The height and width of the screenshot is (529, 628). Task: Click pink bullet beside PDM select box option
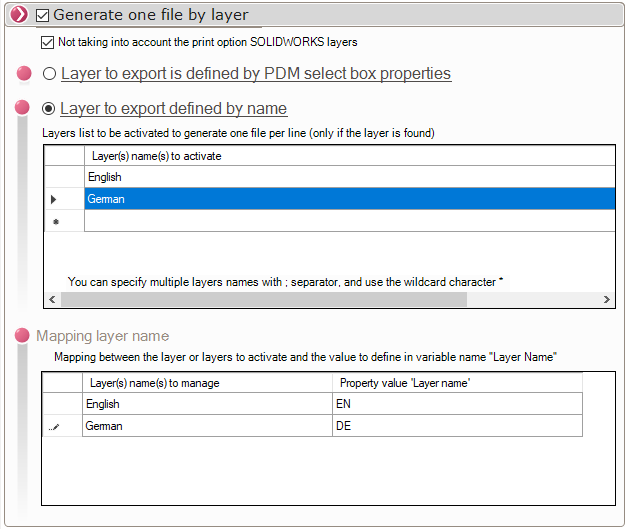pyautogui.click(x=24, y=74)
